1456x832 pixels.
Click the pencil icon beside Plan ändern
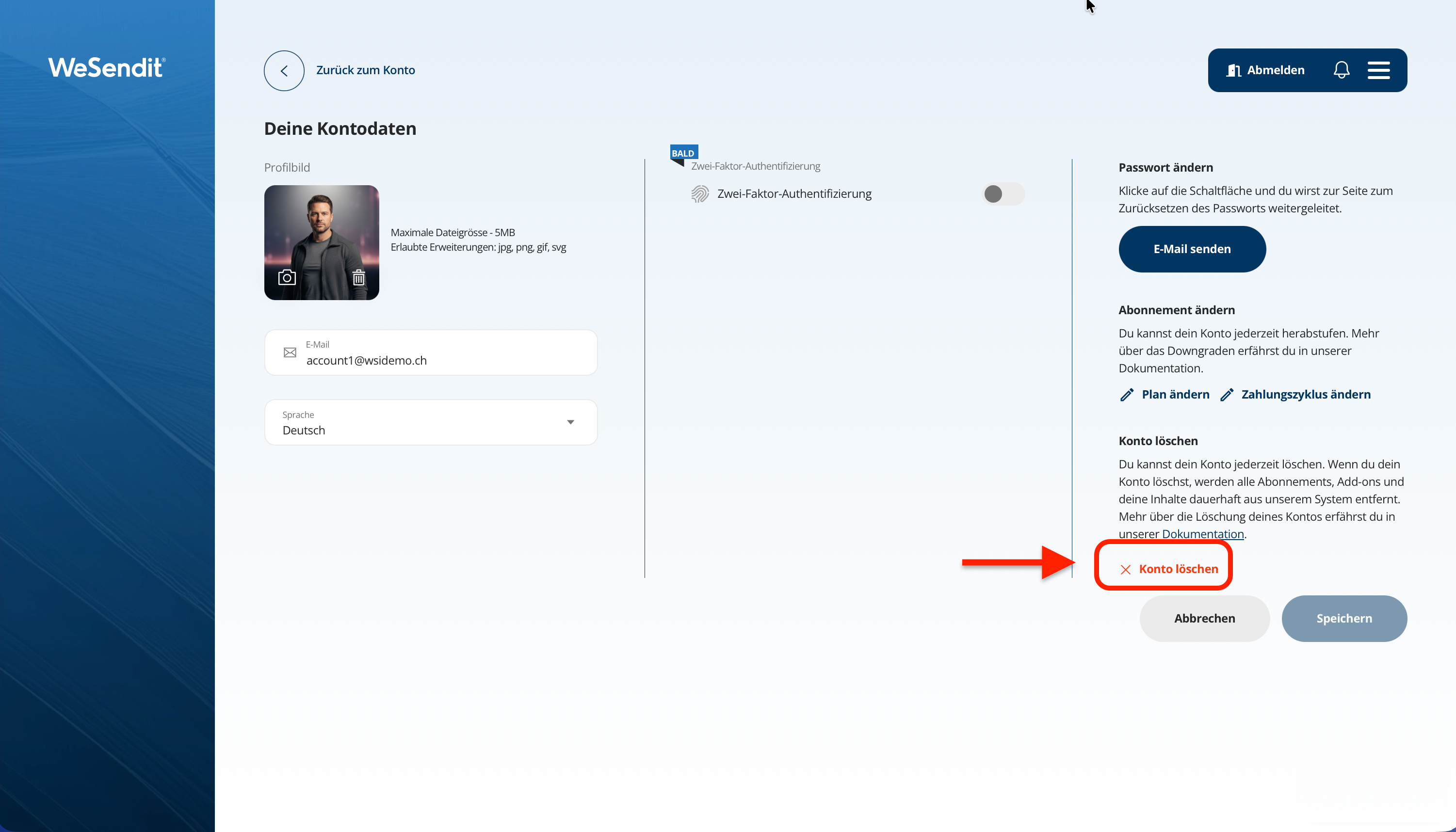tap(1126, 395)
